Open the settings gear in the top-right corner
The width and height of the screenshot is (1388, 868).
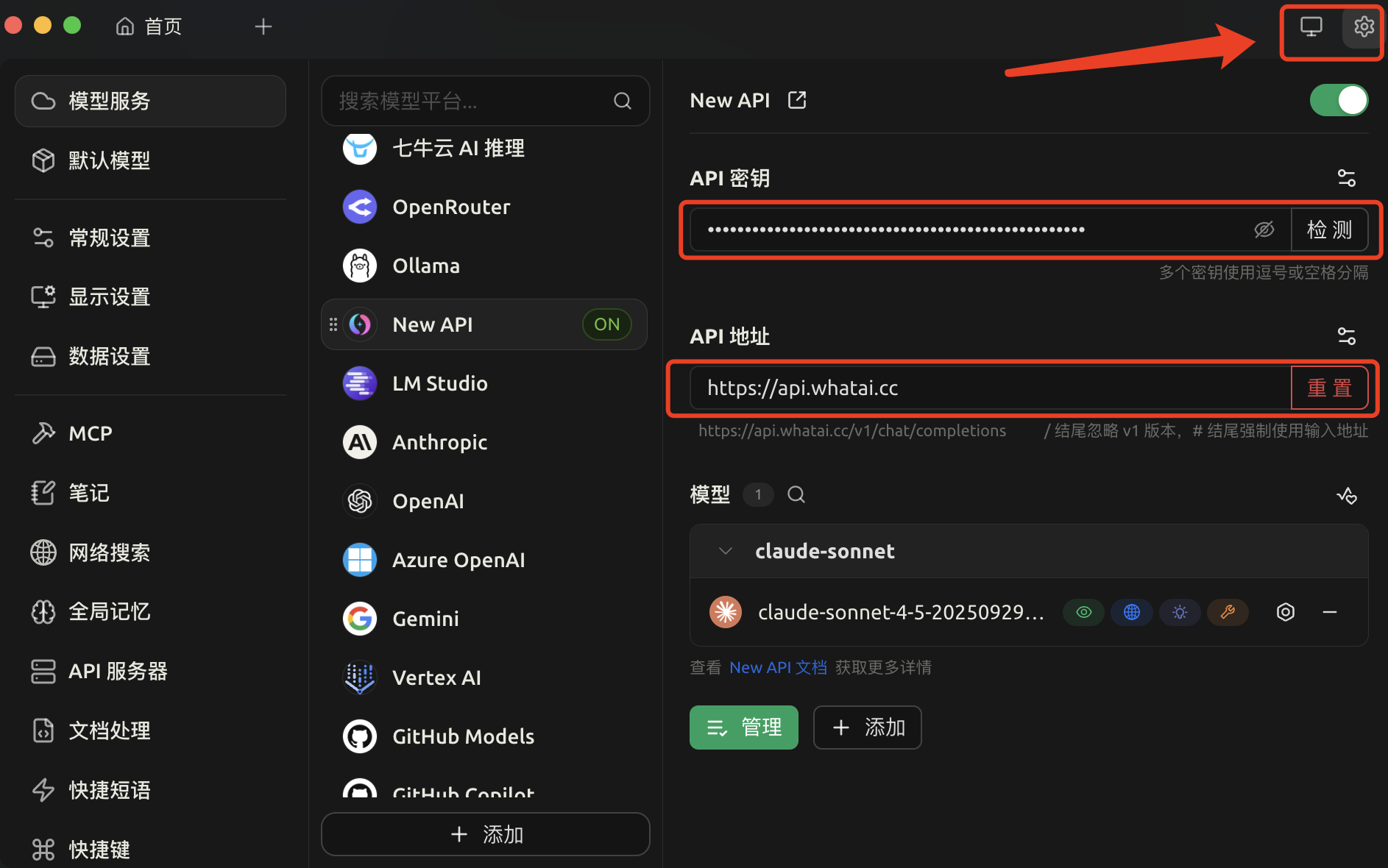(1364, 26)
